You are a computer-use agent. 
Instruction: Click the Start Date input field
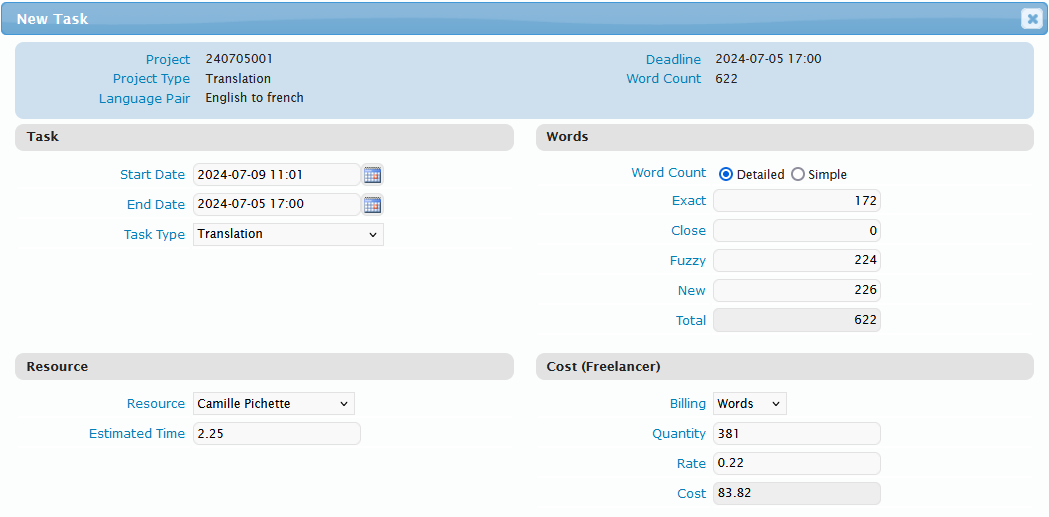276,175
